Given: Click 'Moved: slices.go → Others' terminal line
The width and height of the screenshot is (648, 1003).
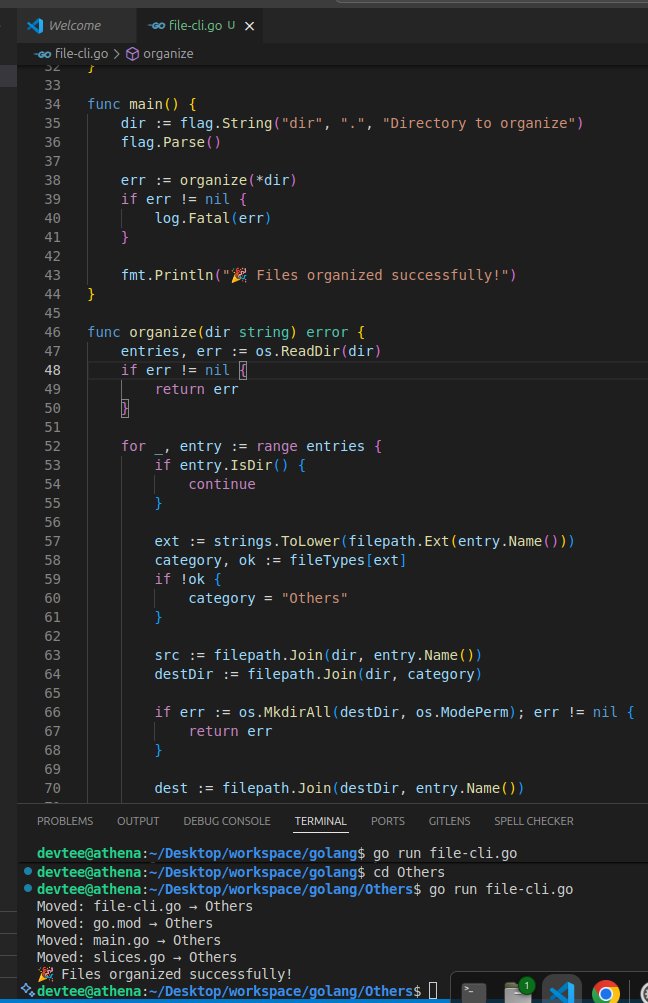Looking at the screenshot, I should pyautogui.click(x=137, y=958).
